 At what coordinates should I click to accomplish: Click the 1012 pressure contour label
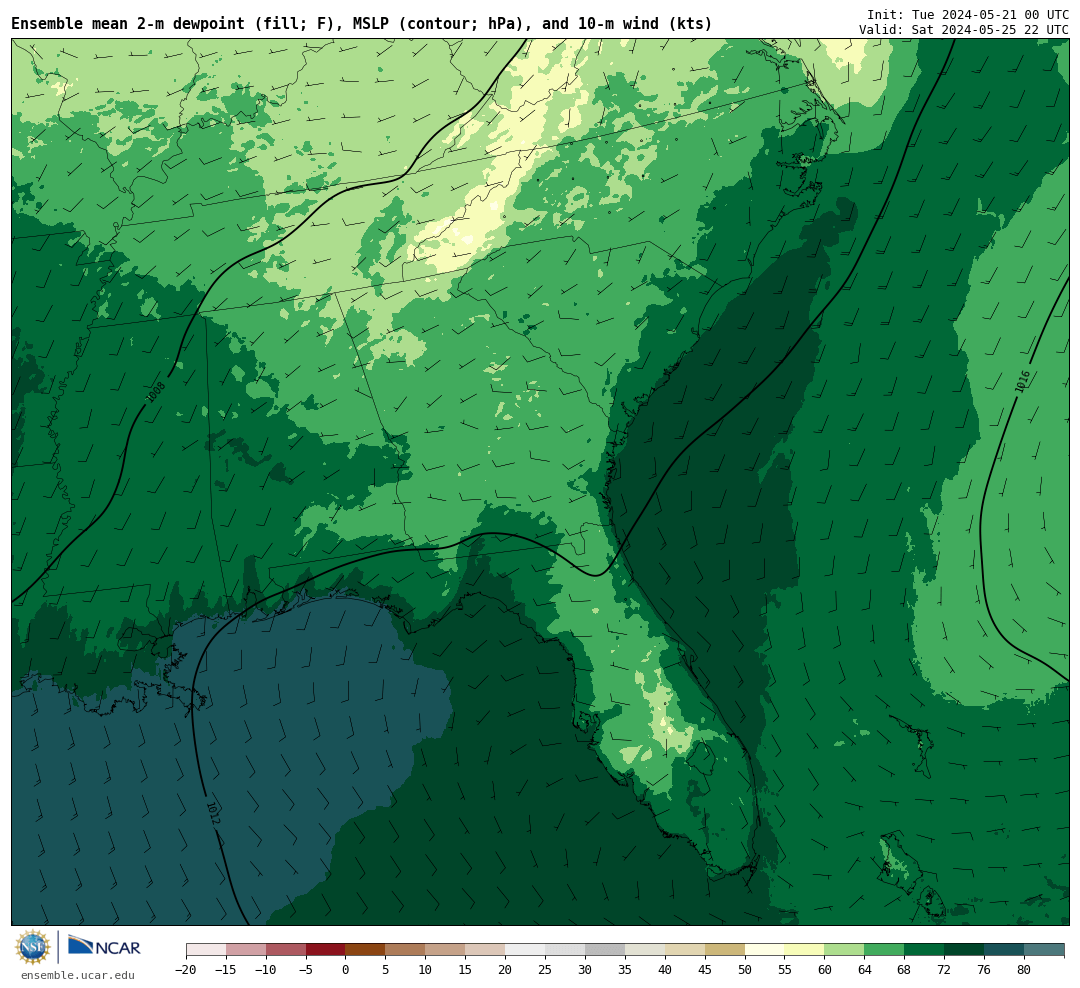tap(213, 813)
